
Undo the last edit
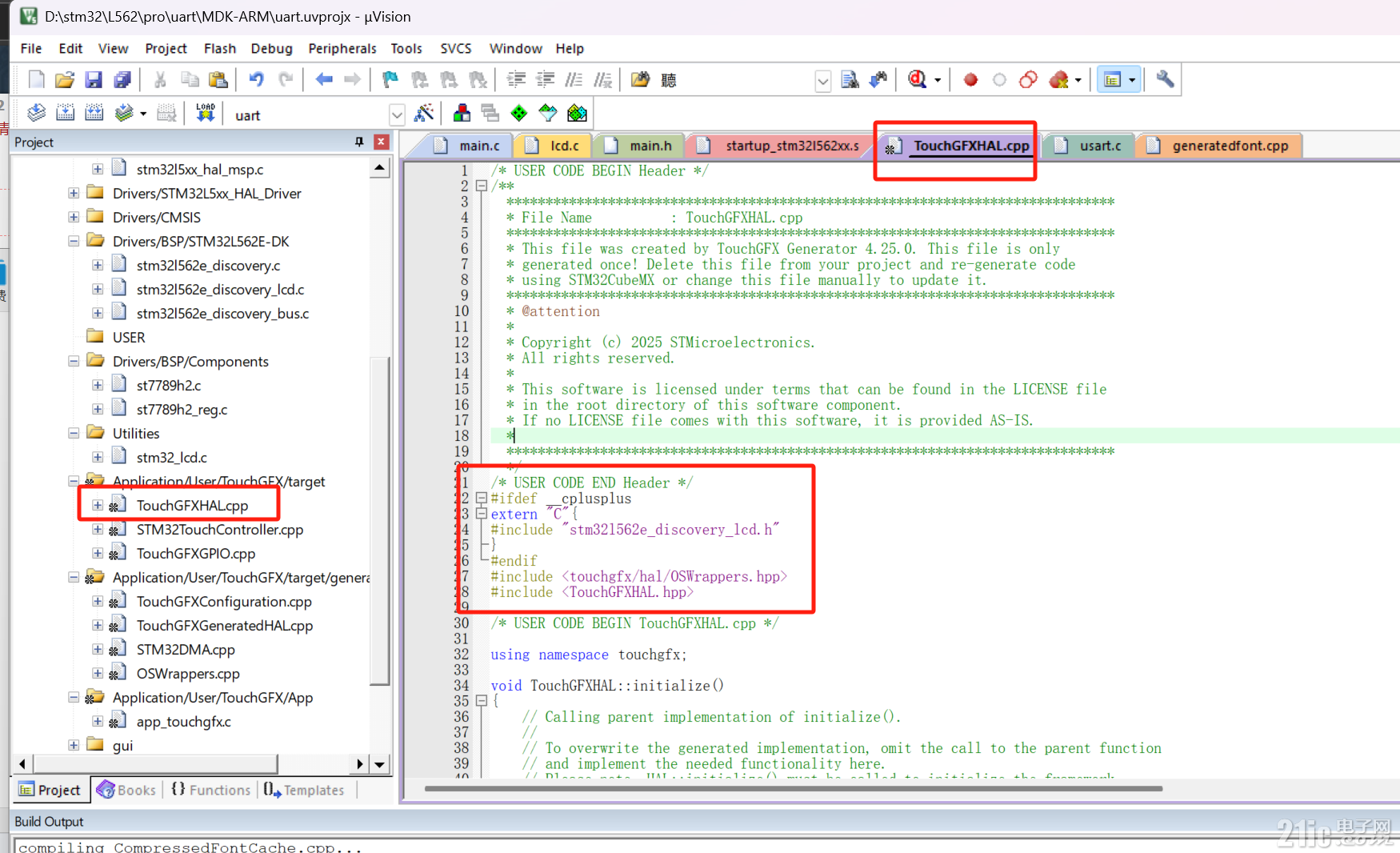click(256, 79)
